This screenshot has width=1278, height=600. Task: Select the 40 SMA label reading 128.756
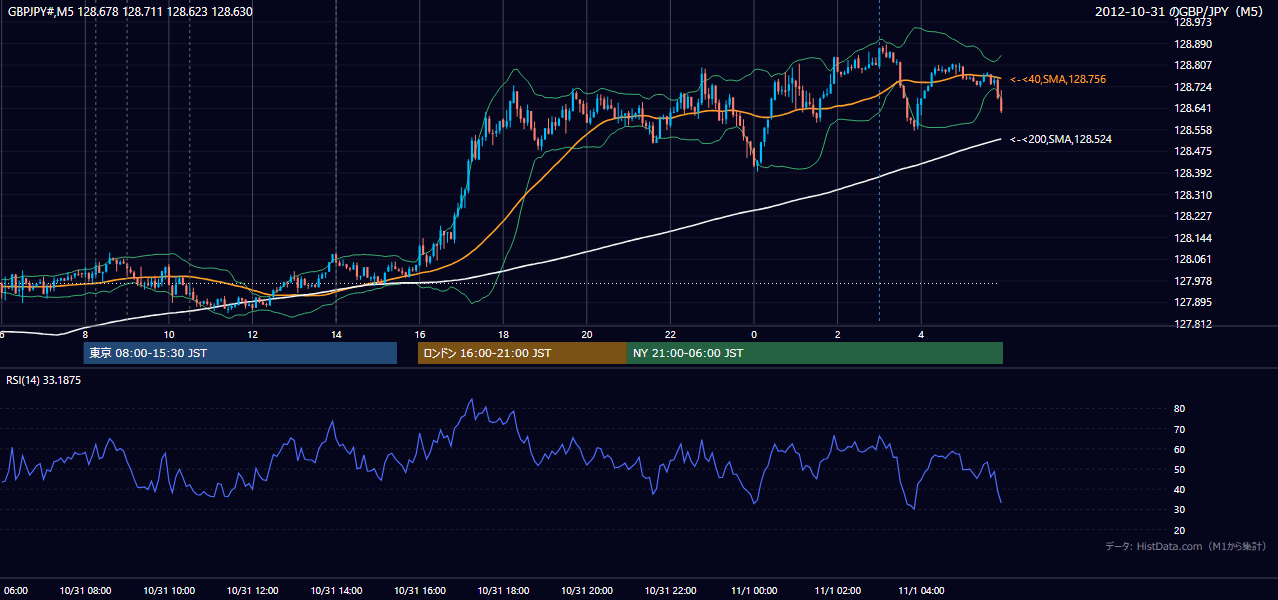point(1058,79)
